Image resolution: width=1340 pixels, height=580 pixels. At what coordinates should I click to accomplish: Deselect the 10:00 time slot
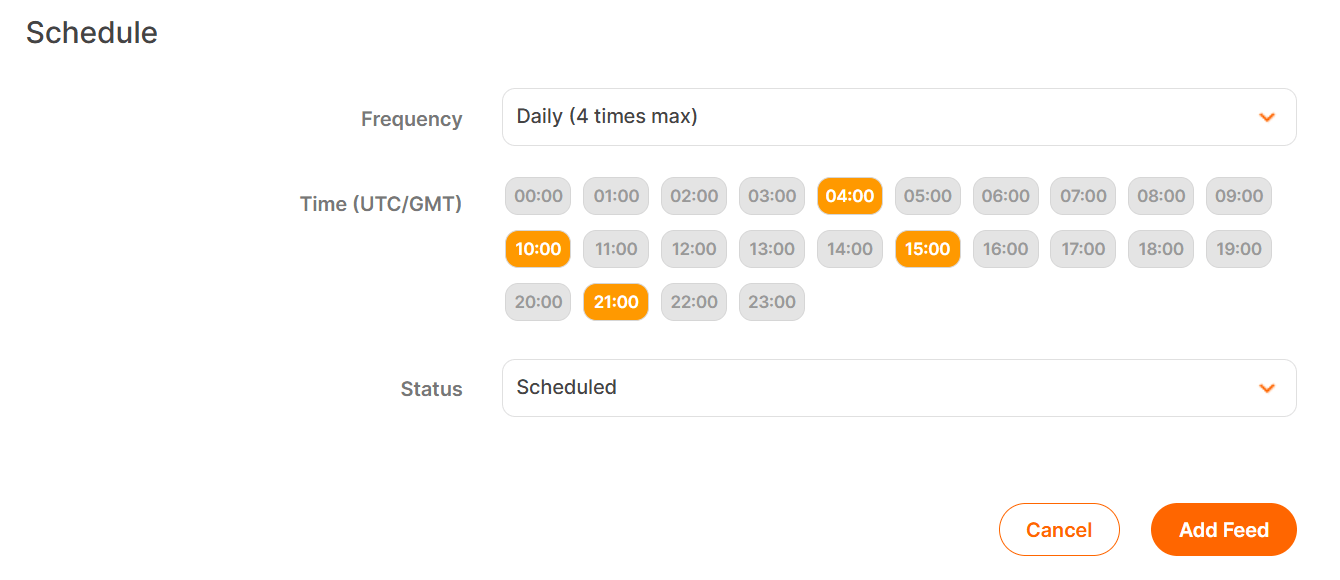[537, 249]
